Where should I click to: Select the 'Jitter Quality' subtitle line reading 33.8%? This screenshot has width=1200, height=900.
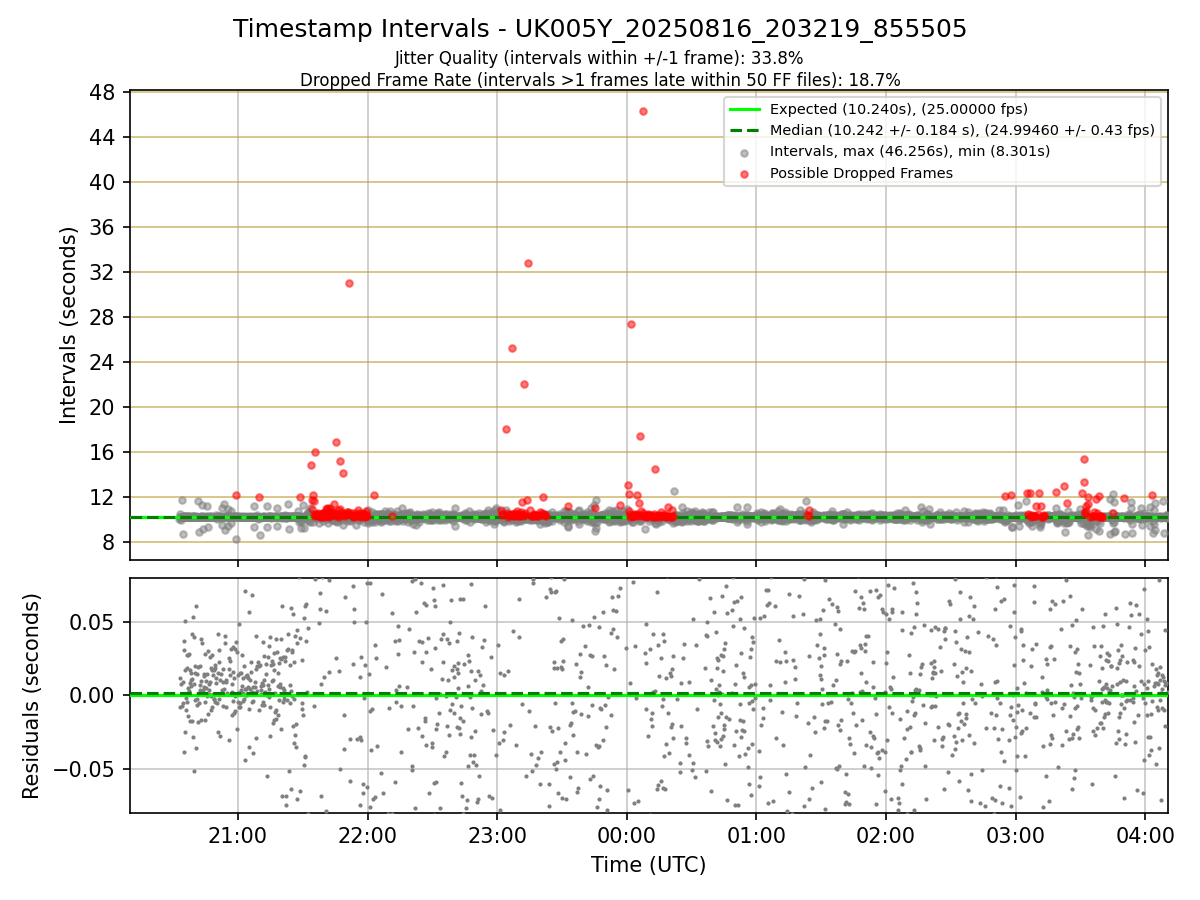pyautogui.click(x=599, y=58)
